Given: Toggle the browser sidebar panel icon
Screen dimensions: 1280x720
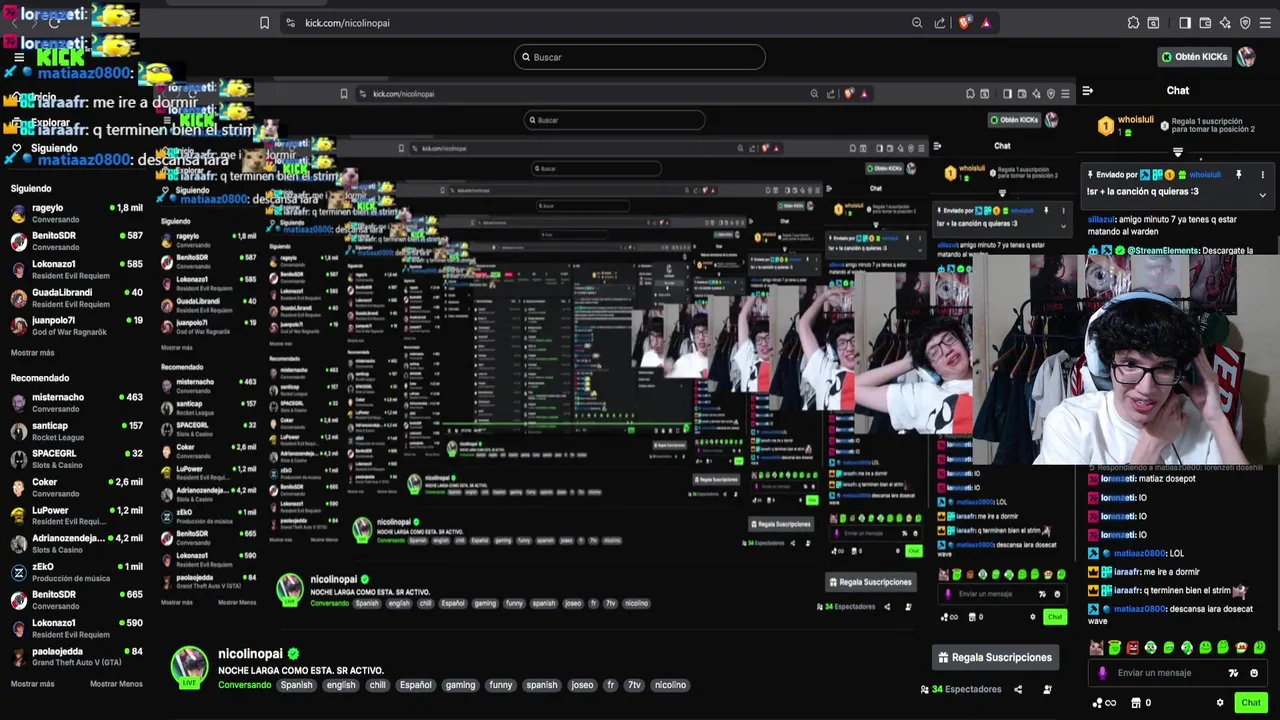Looking at the screenshot, I should click(1185, 23).
